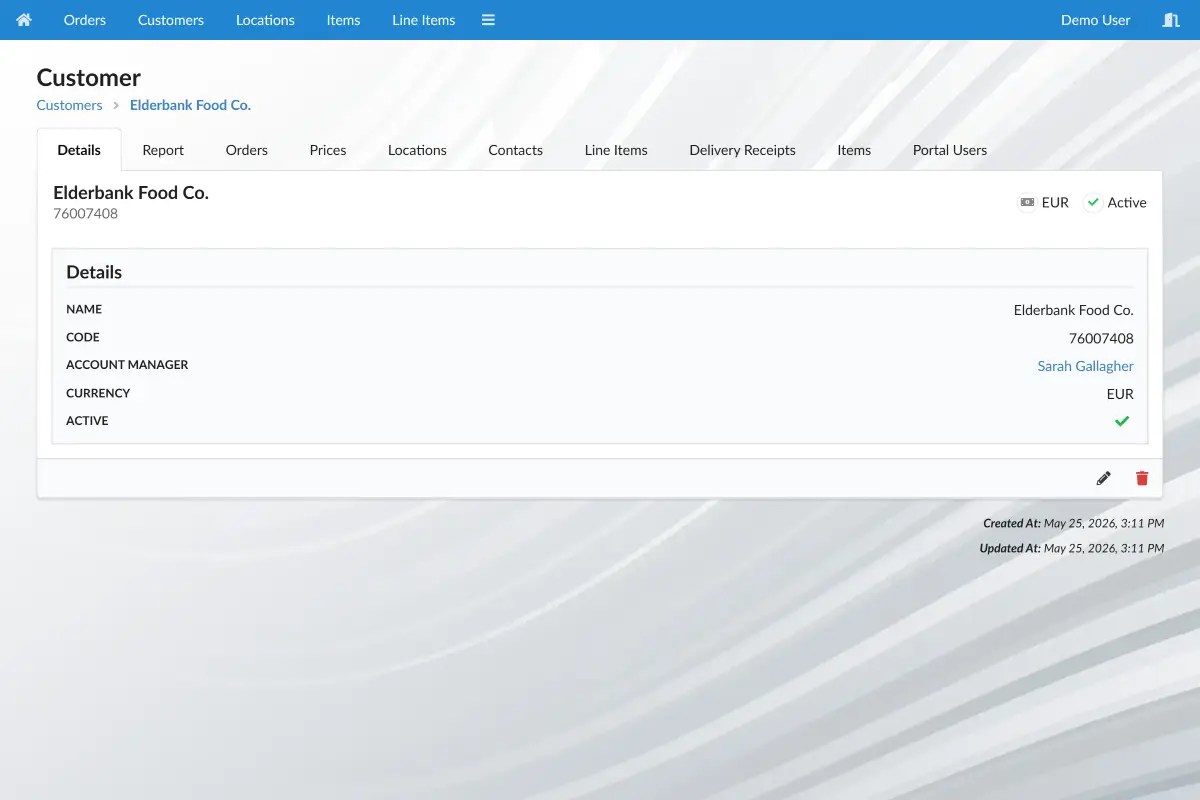The height and width of the screenshot is (800, 1200).
Task: Click the pencil edit icon
Action: [1103, 478]
